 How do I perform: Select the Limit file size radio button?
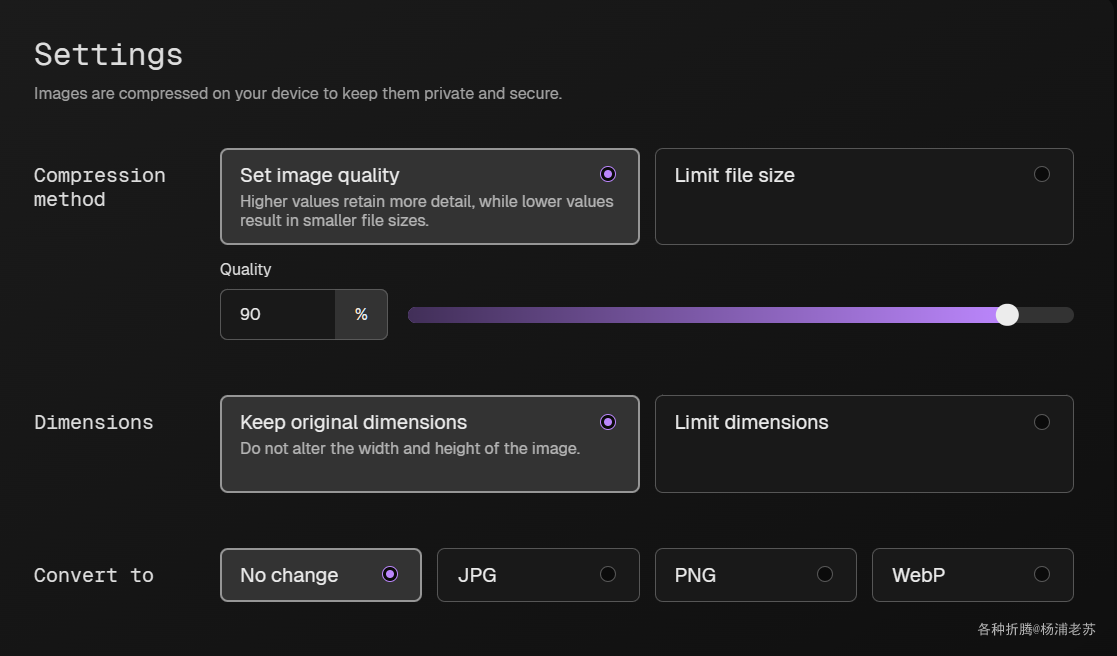click(x=1041, y=174)
